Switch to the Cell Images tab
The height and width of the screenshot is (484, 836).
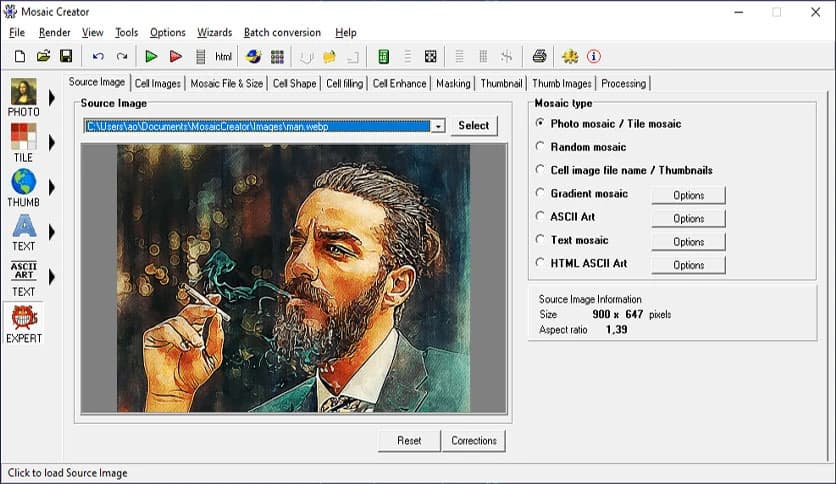[158, 84]
